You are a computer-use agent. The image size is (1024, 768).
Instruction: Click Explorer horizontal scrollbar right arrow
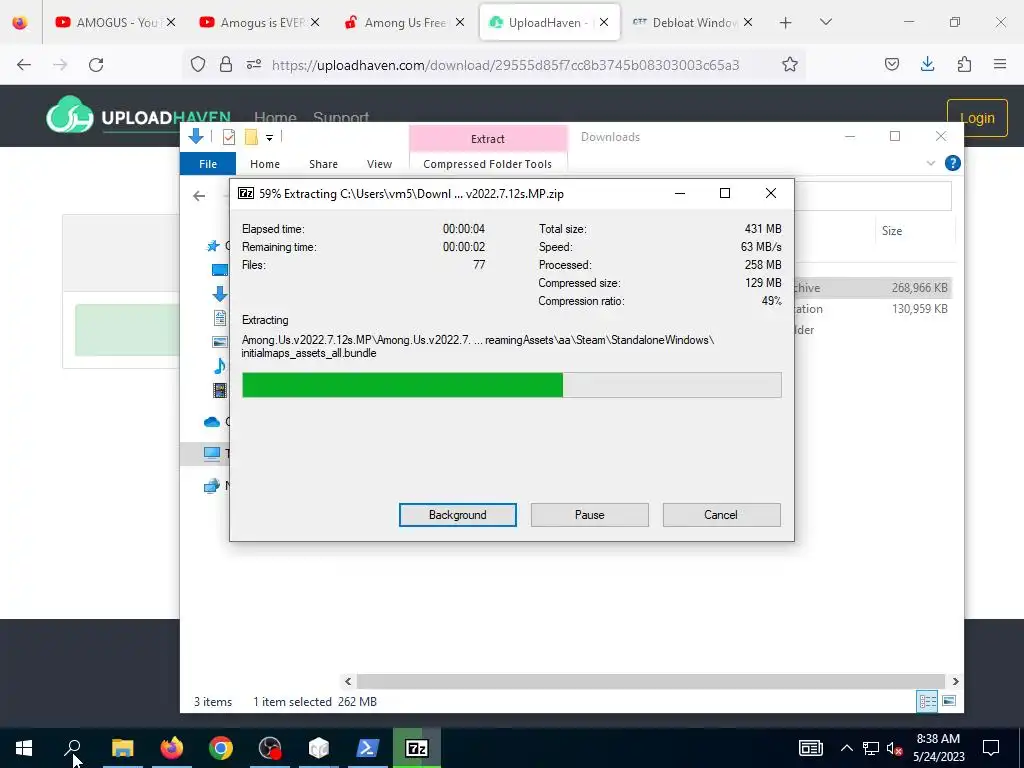[955, 681]
